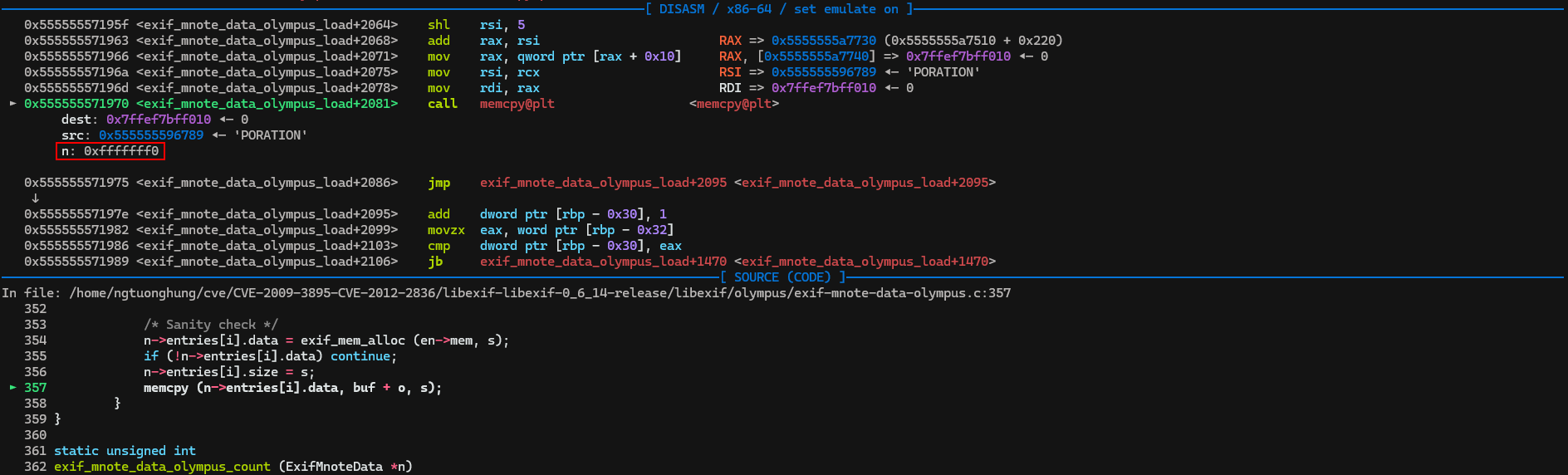Image resolution: width=1568 pixels, height=475 pixels.
Task: Click the jb mnemonic at olympus_load+2106
Action: (435, 262)
